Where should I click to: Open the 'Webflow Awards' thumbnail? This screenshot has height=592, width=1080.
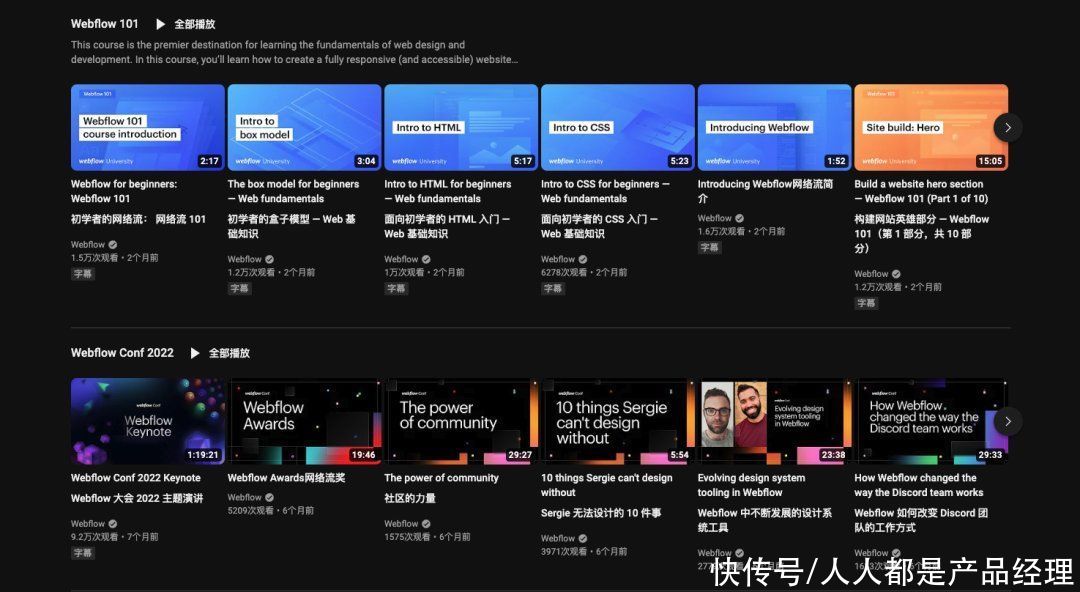click(x=304, y=421)
